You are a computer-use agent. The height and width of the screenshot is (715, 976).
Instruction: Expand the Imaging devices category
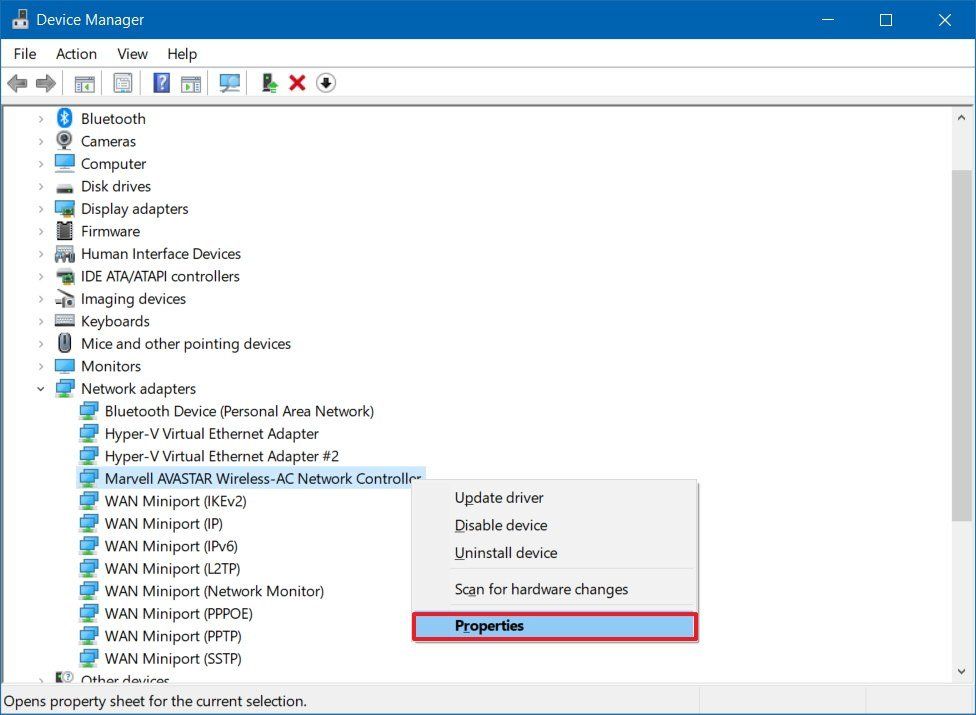(40, 299)
